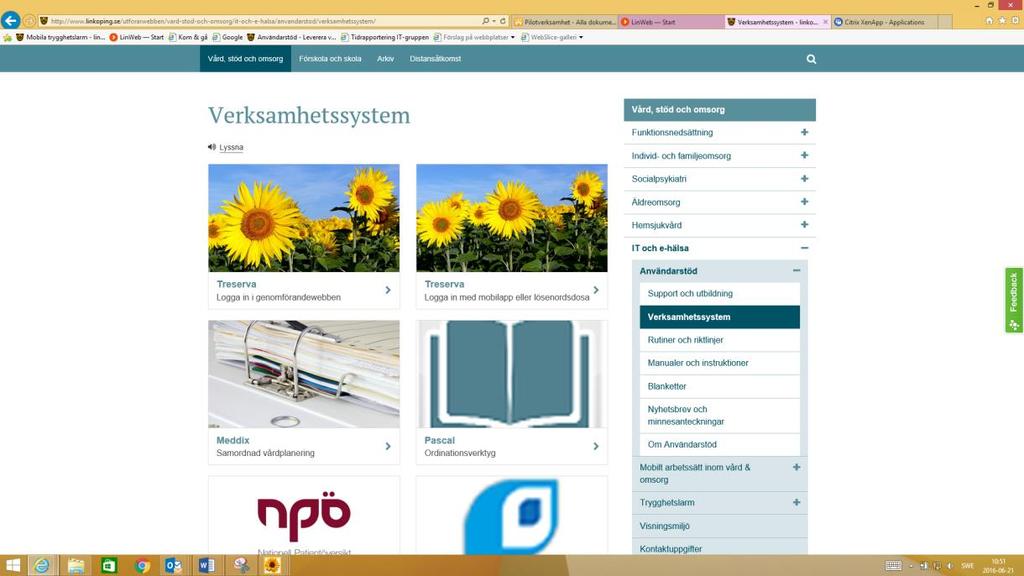The width and height of the screenshot is (1024, 576).
Task: Open the on-screen keyboard tray icon
Action: click(893, 566)
